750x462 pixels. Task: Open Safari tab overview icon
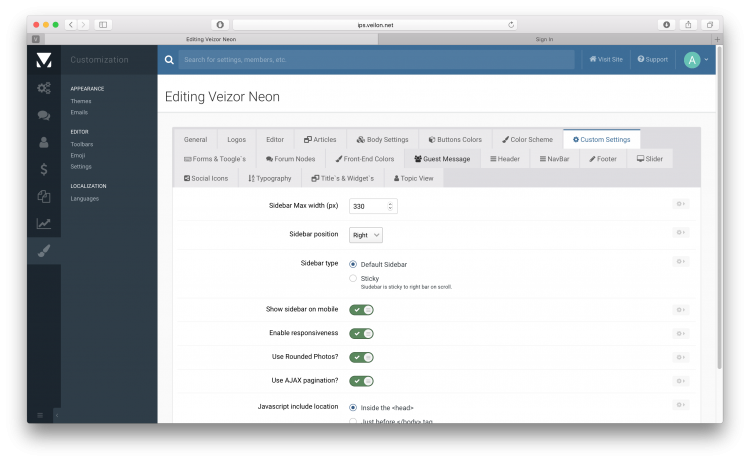point(710,24)
